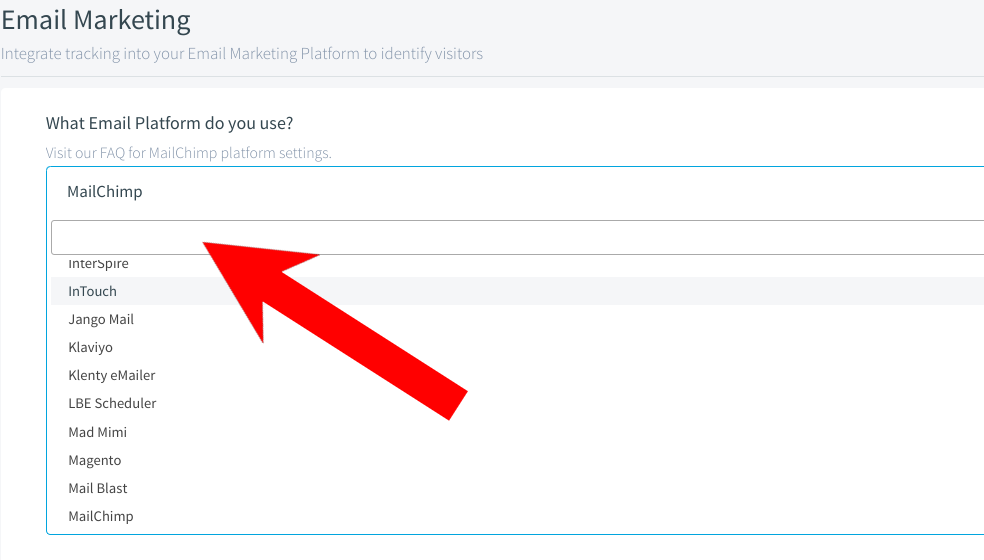Click the 'Integrate tracking' subtitle text
This screenshot has height=560, width=984.
pyautogui.click(x=242, y=54)
